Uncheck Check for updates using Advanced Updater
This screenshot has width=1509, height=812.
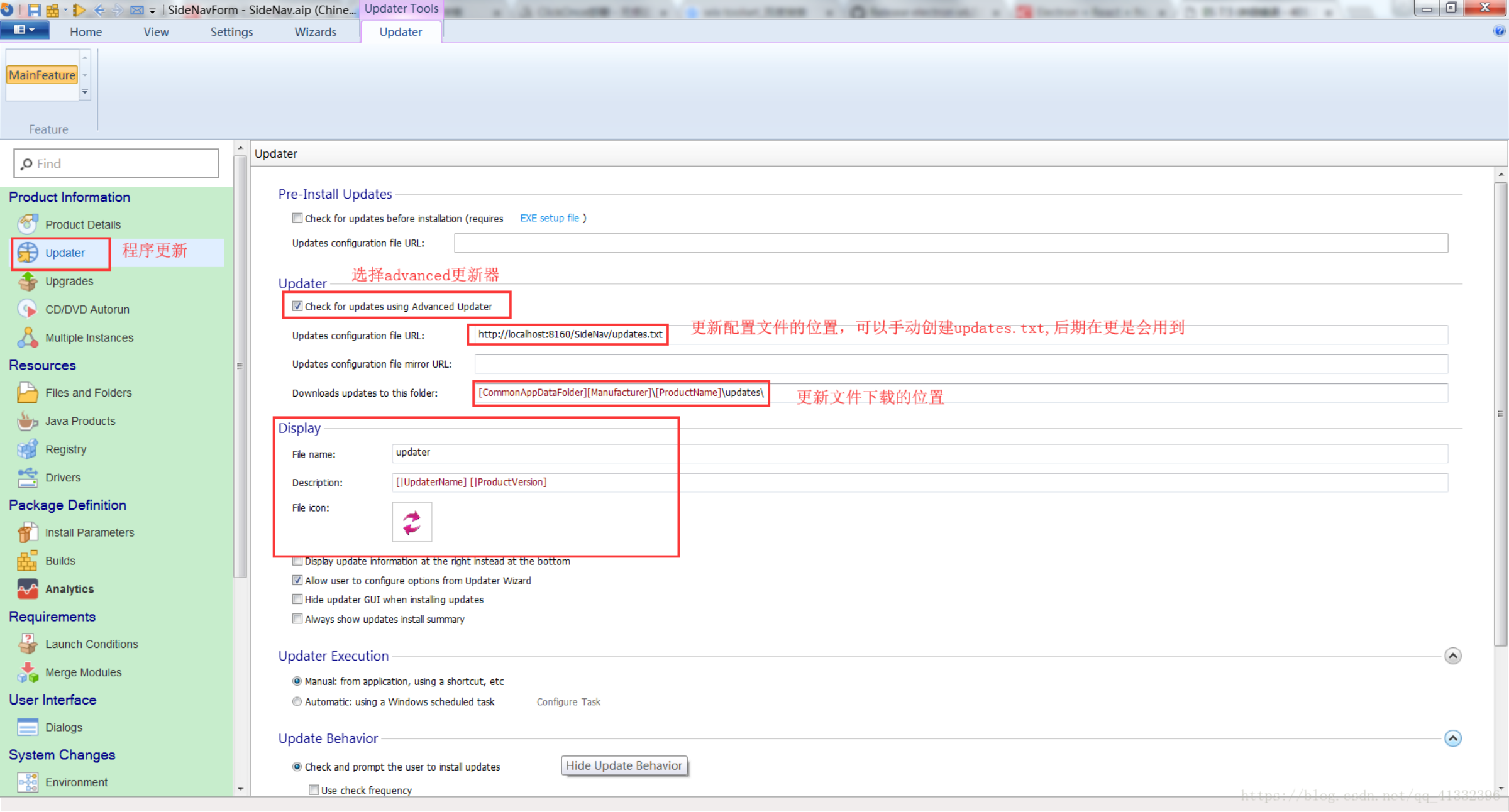pyautogui.click(x=297, y=307)
